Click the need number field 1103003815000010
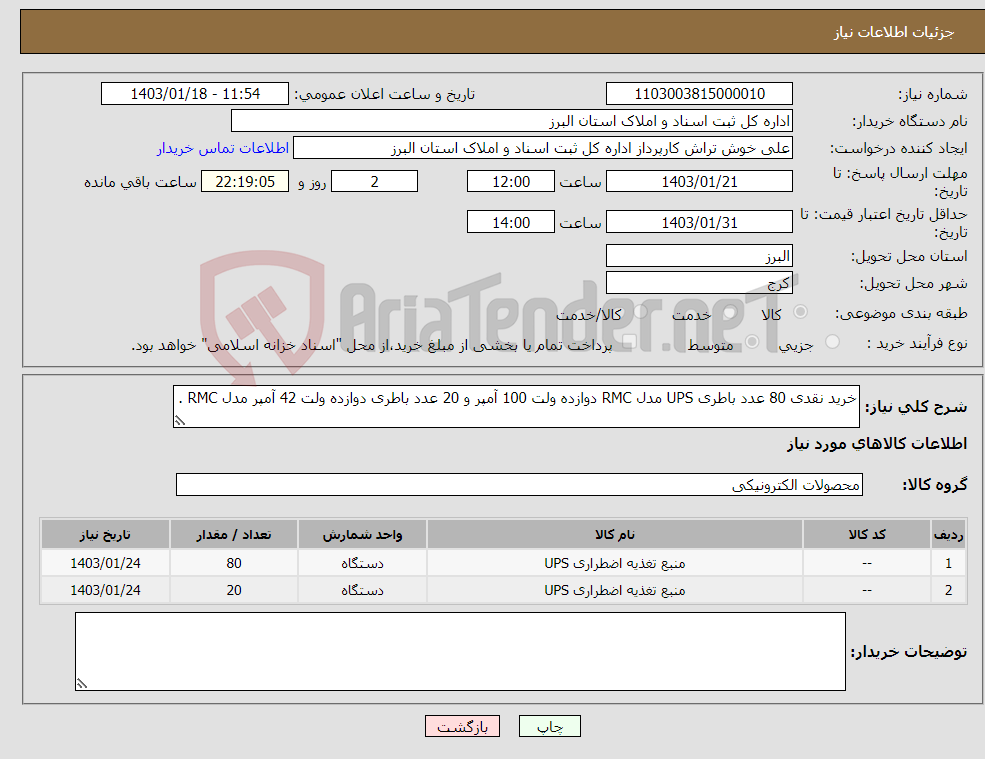This screenshot has height=759, width=985. click(699, 94)
